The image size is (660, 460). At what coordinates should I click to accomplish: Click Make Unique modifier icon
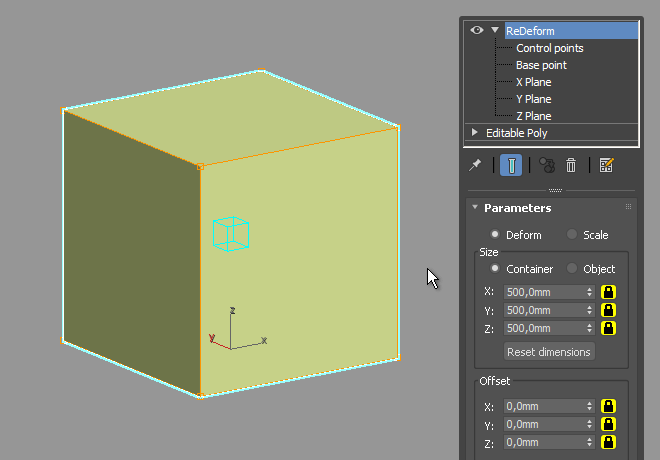[547, 165]
